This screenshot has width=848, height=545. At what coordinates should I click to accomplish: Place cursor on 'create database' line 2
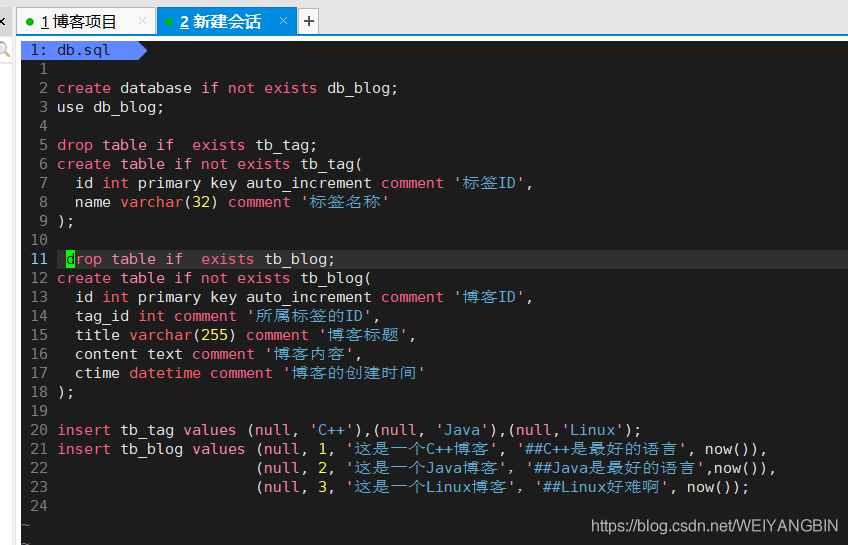[x=227, y=88]
